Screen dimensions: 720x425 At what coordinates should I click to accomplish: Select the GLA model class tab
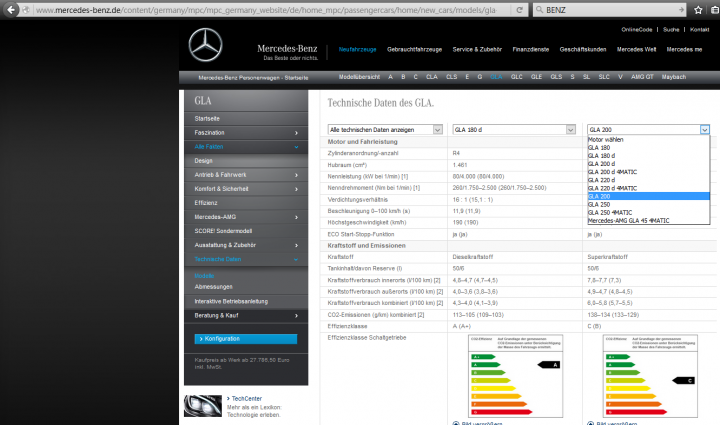click(x=496, y=77)
